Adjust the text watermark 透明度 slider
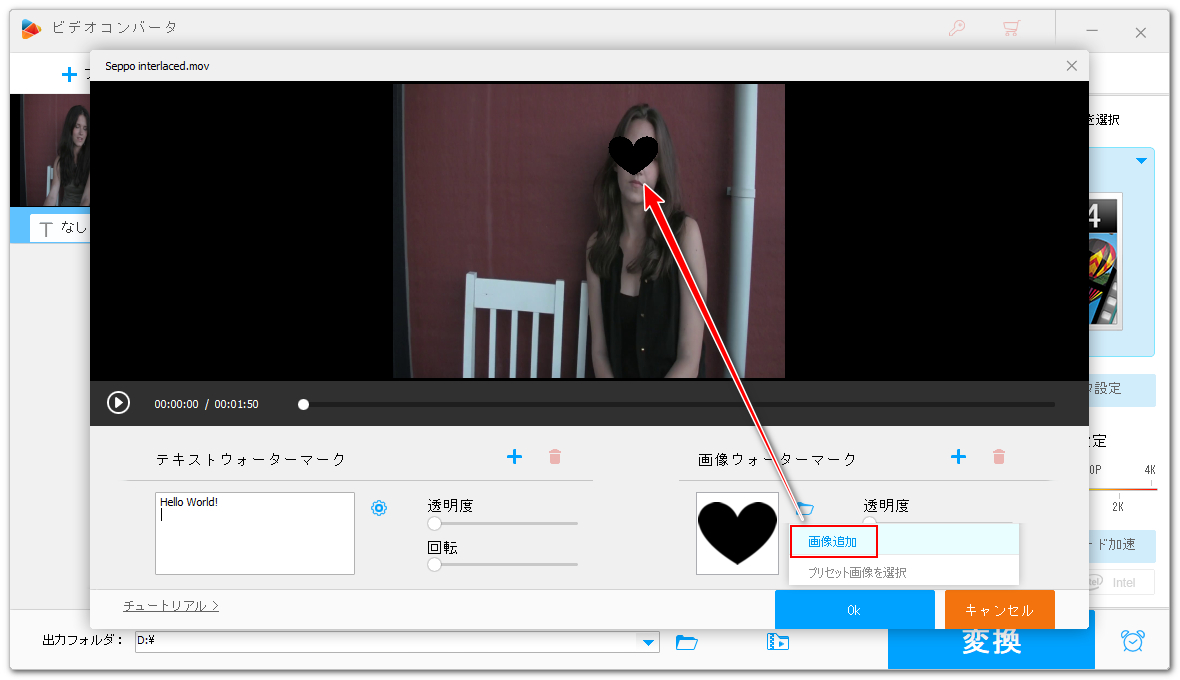This screenshot has height=680, width=1180. [x=434, y=523]
